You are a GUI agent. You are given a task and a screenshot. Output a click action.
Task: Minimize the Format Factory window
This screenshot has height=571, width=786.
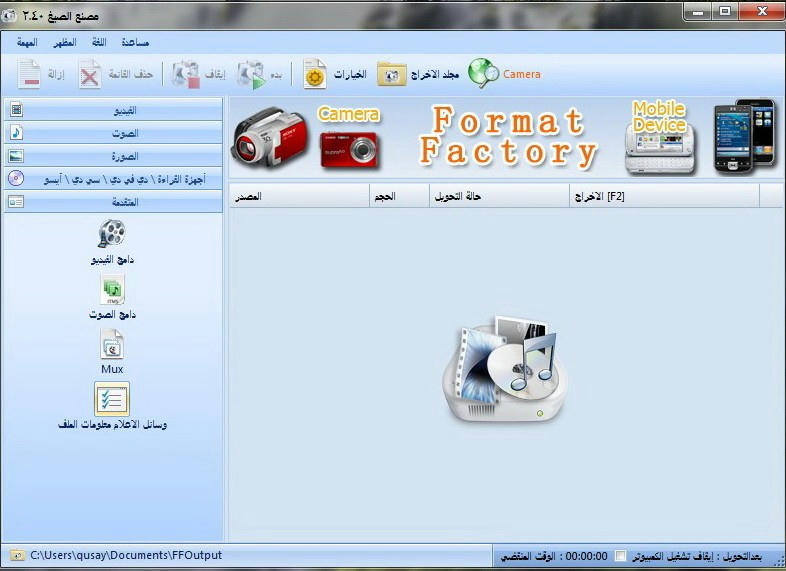click(698, 12)
